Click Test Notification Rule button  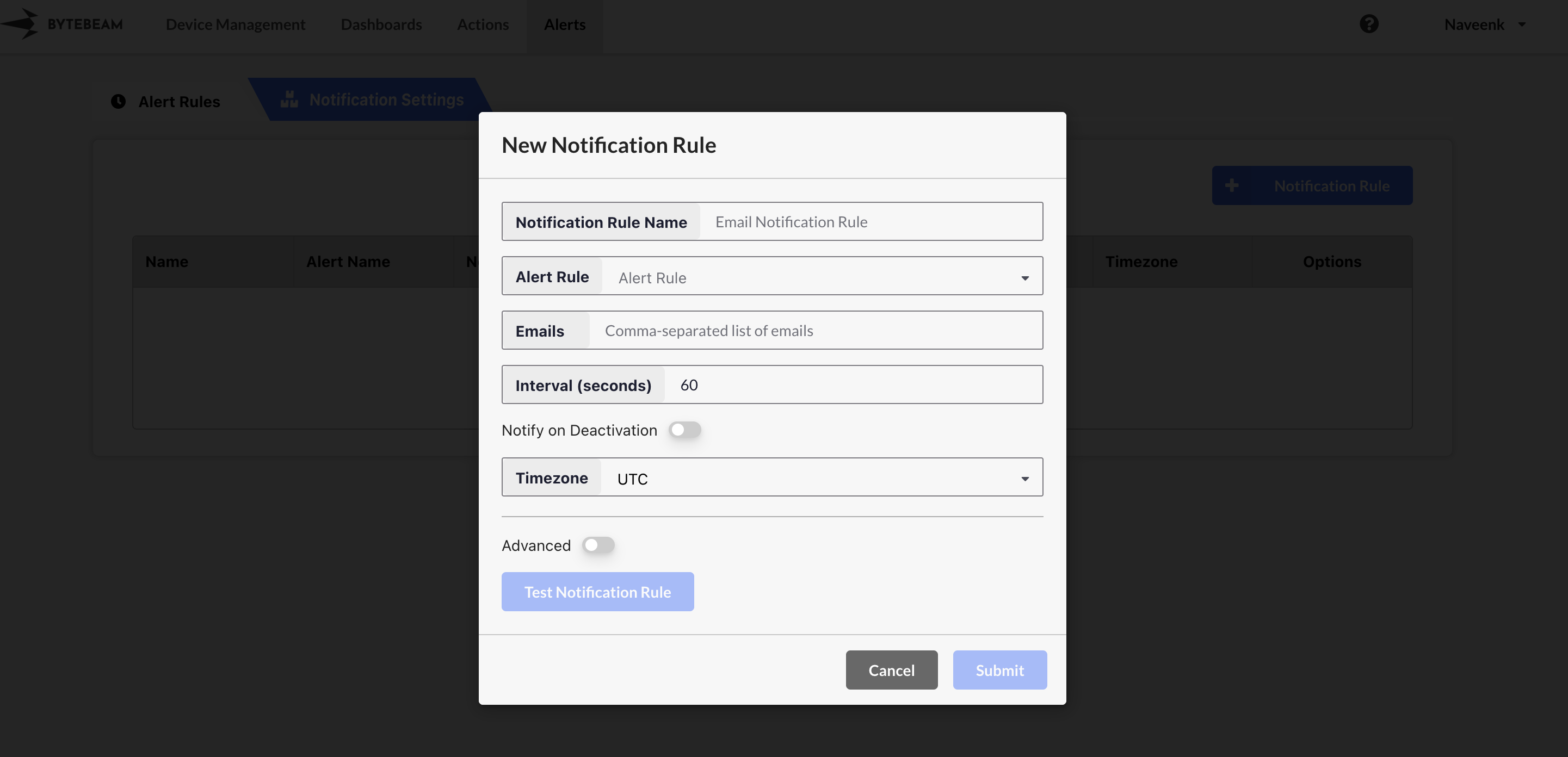(597, 592)
